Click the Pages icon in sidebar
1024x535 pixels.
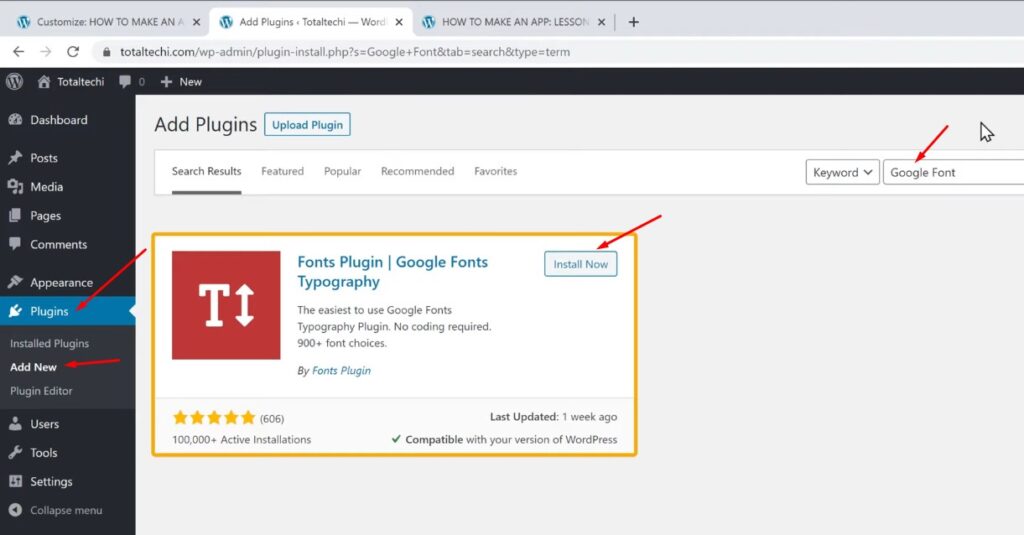pyautogui.click(x=15, y=216)
